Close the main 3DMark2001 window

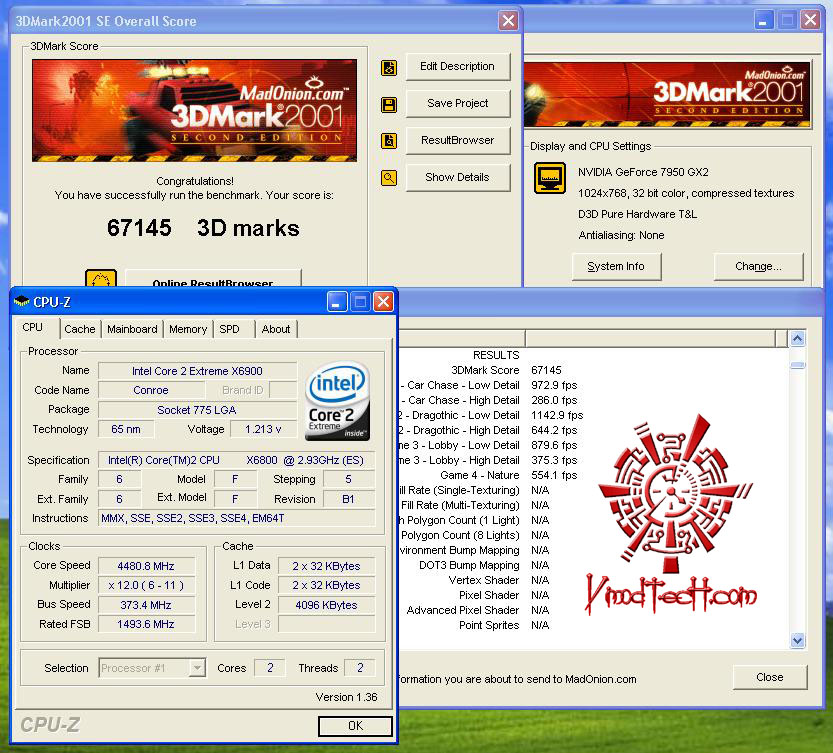(810, 20)
